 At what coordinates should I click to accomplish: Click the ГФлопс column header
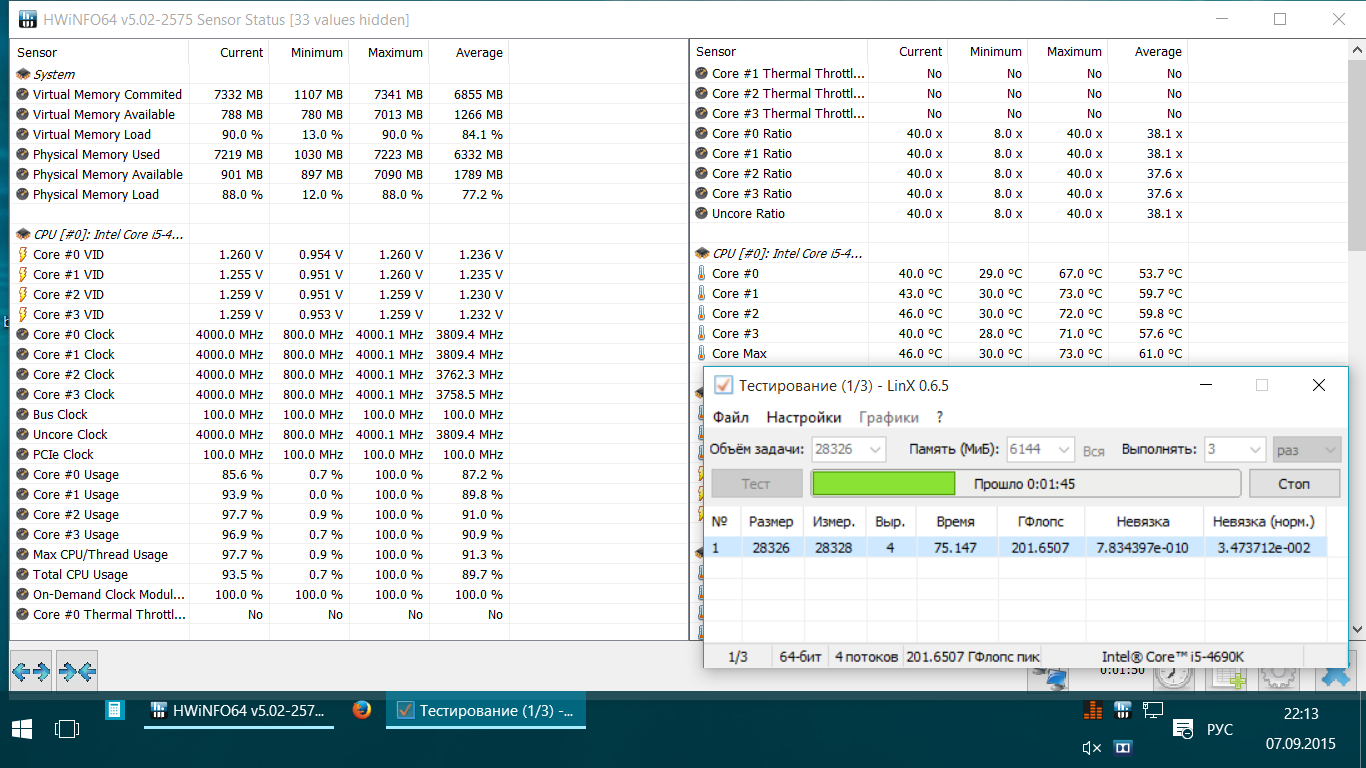point(1041,521)
